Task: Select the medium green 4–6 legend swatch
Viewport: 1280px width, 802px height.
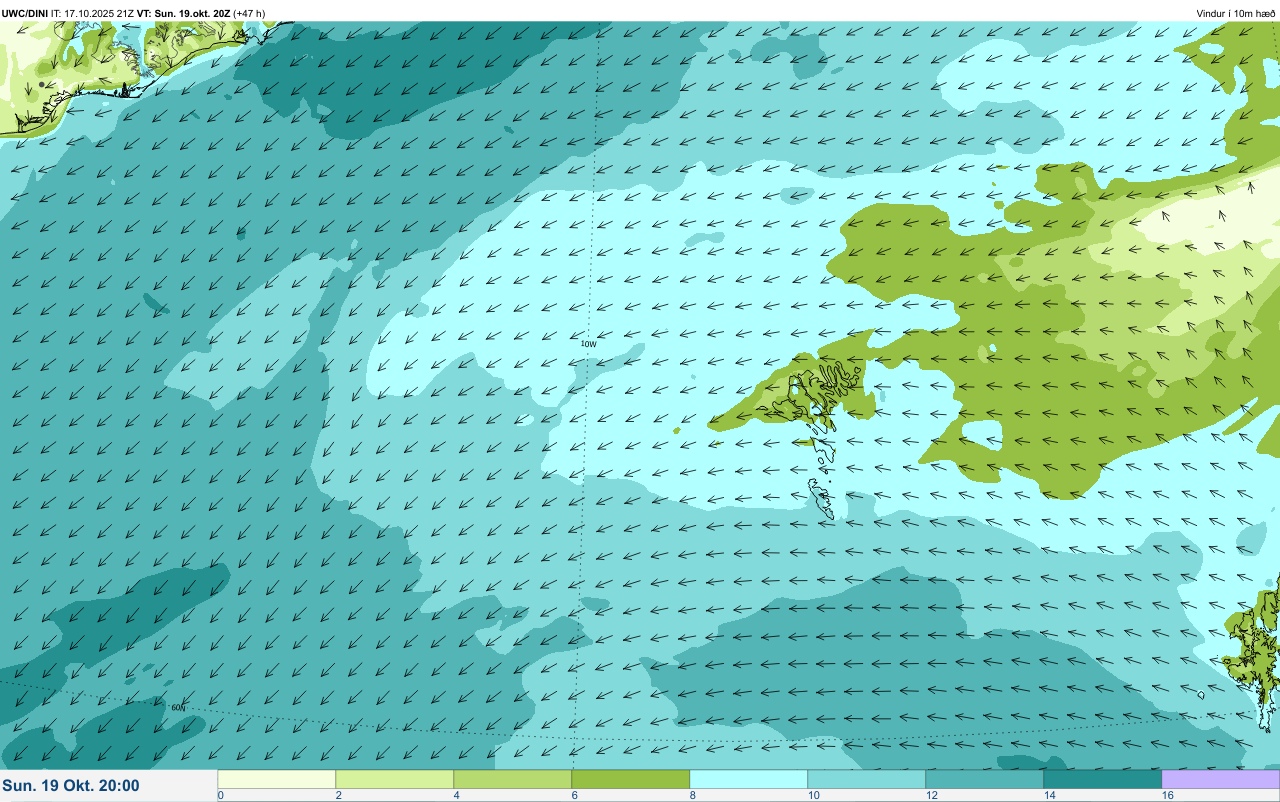Action: 513,779
